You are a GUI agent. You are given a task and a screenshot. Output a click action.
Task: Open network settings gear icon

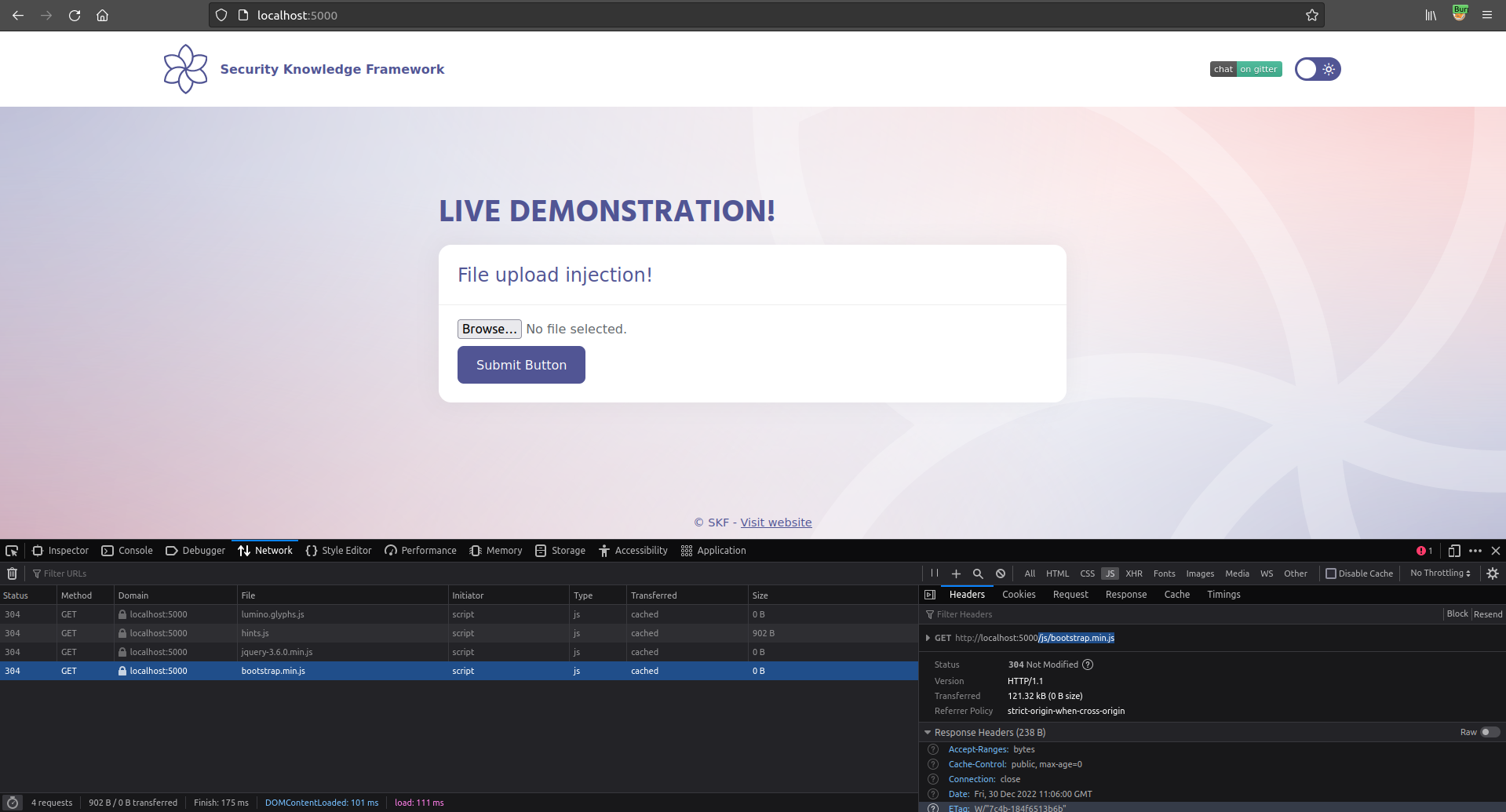coord(1493,573)
